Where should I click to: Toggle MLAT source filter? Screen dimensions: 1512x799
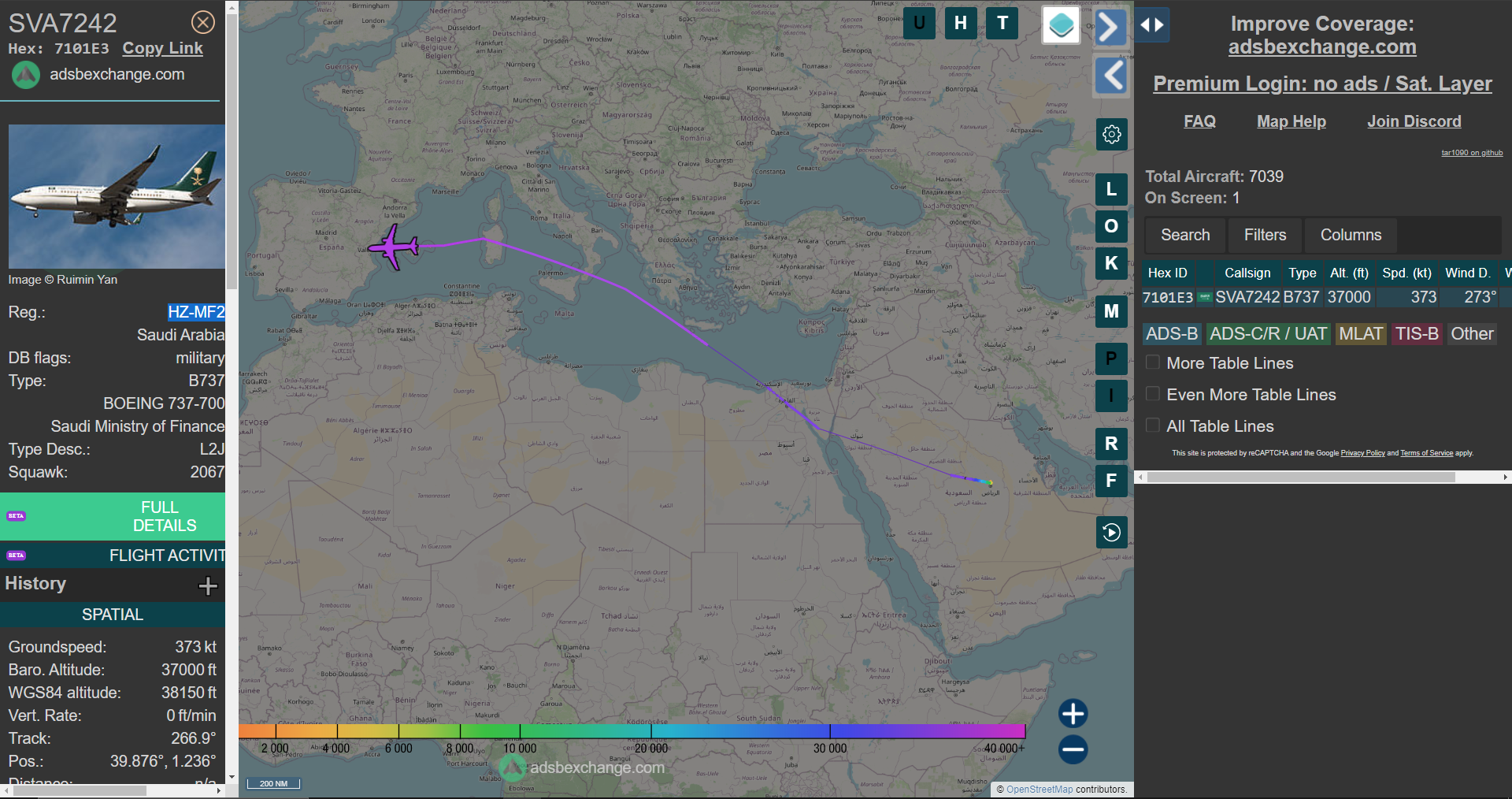pyautogui.click(x=1361, y=334)
